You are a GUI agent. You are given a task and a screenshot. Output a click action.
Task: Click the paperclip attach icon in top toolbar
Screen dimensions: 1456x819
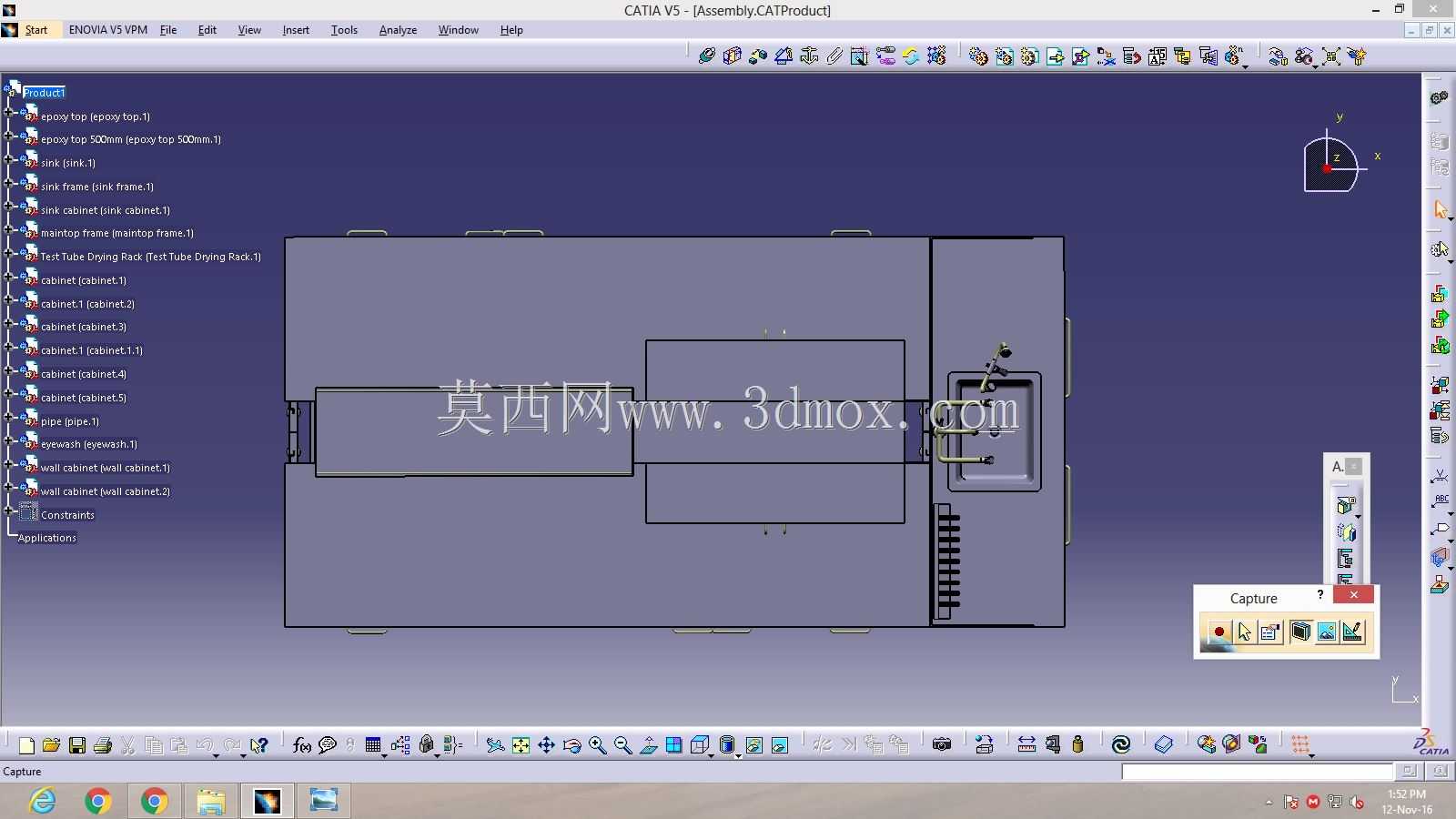[x=834, y=56]
